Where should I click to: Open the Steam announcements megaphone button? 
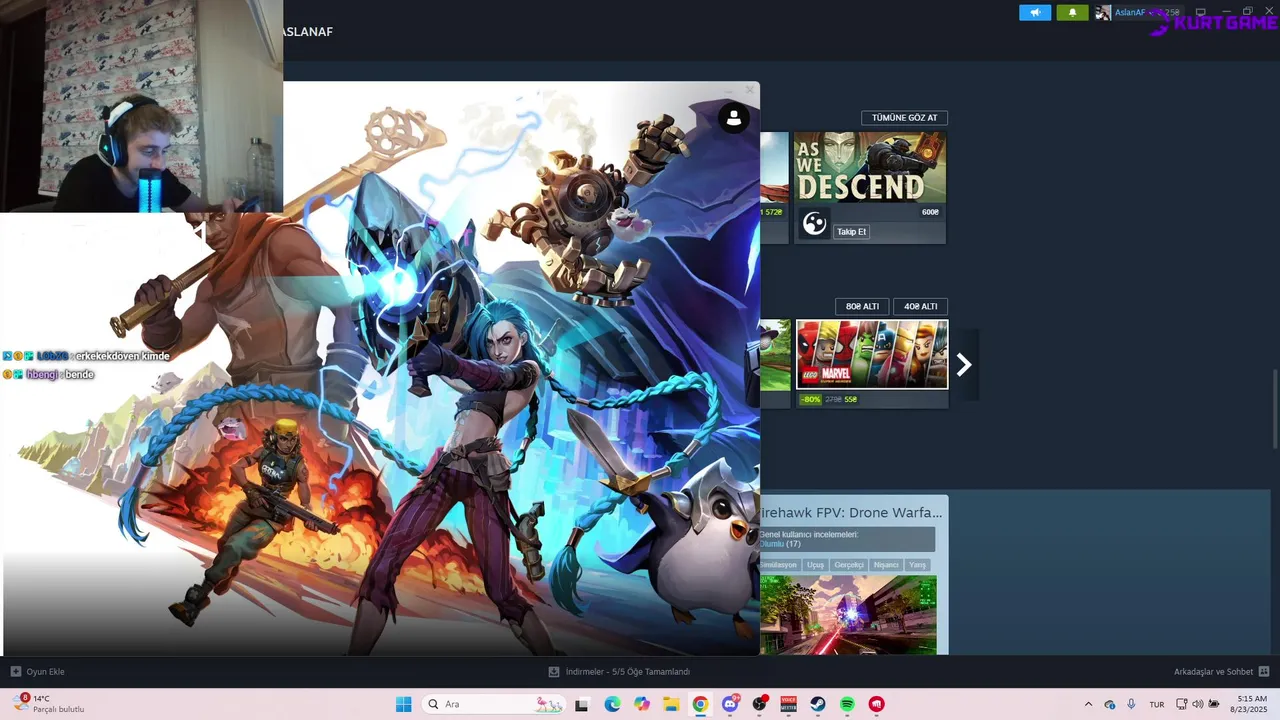(x=1035, y=12)
